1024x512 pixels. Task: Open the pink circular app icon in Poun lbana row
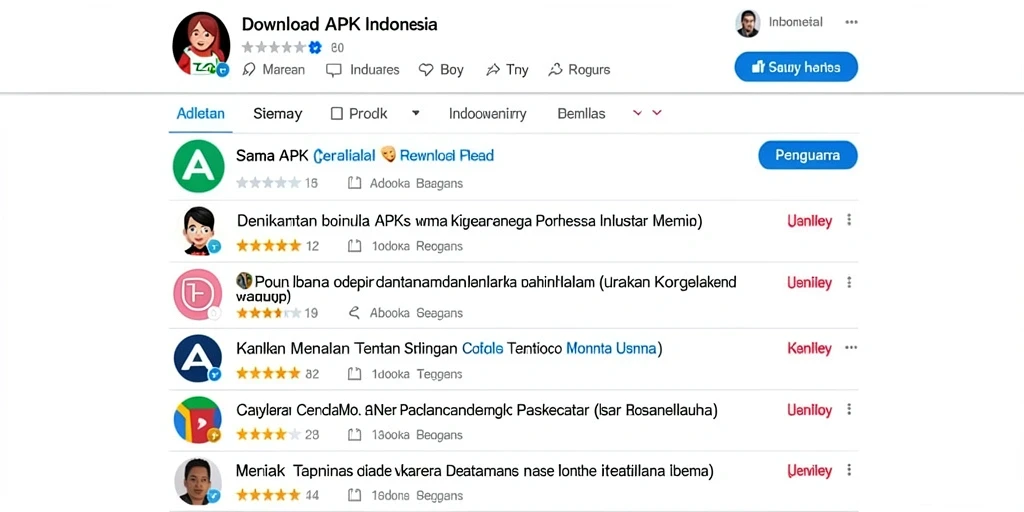point(198,294)
